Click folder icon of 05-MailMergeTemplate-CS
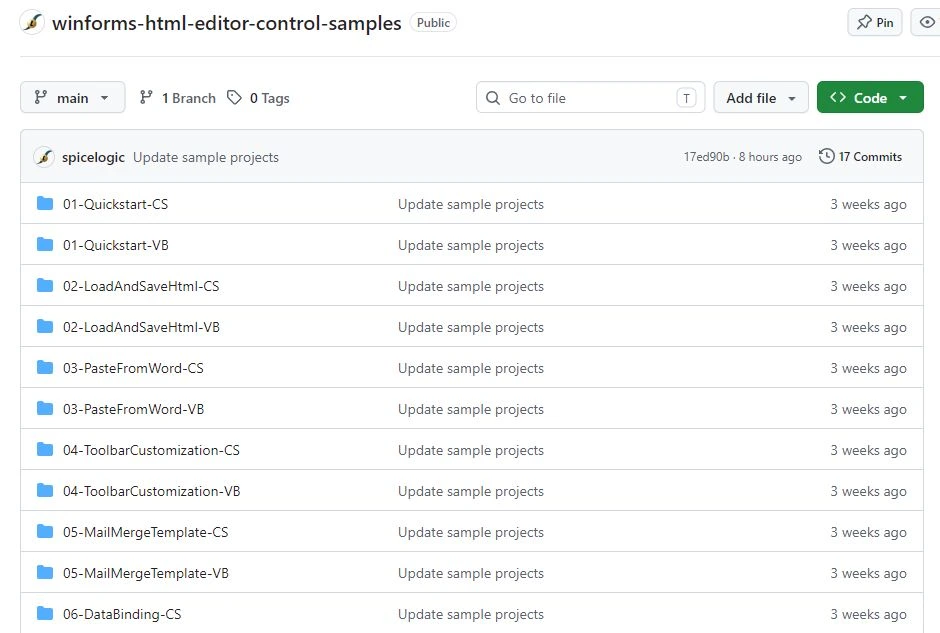Viewport: 940px width, 633px height. point(44,531)
